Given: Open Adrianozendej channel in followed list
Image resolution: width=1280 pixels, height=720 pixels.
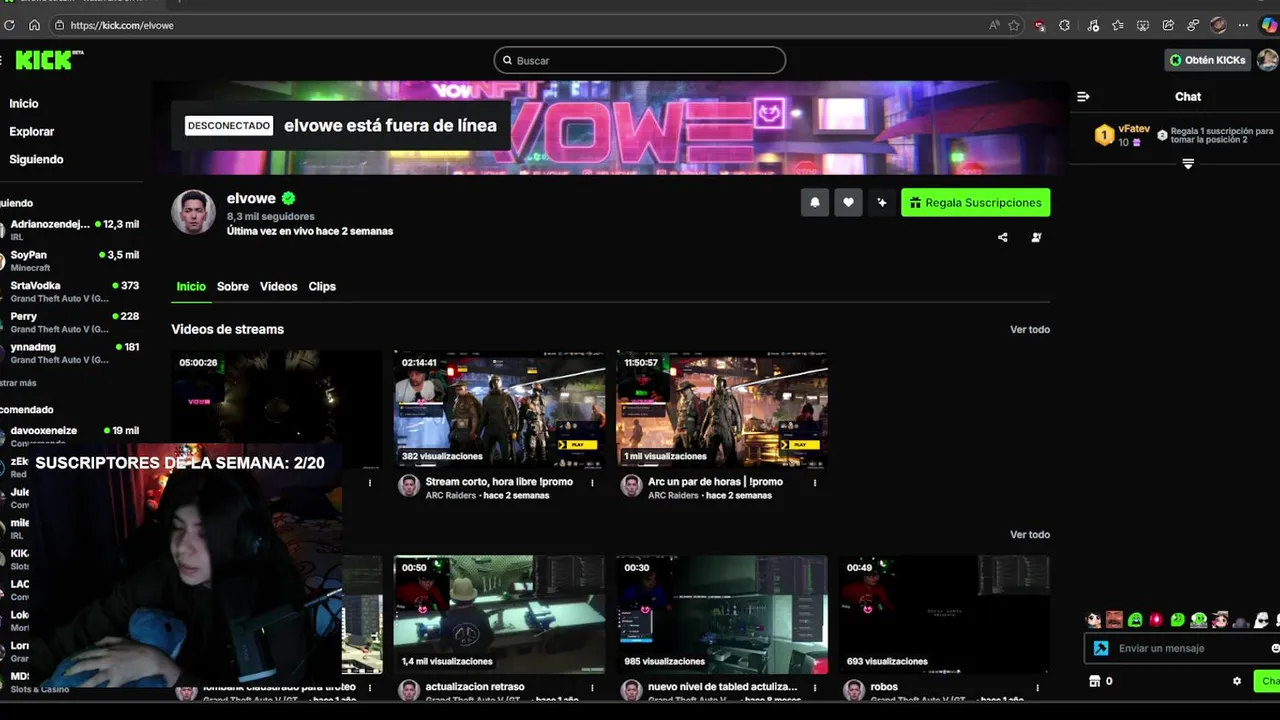Looking at the screenshot, I should (70, 230).
